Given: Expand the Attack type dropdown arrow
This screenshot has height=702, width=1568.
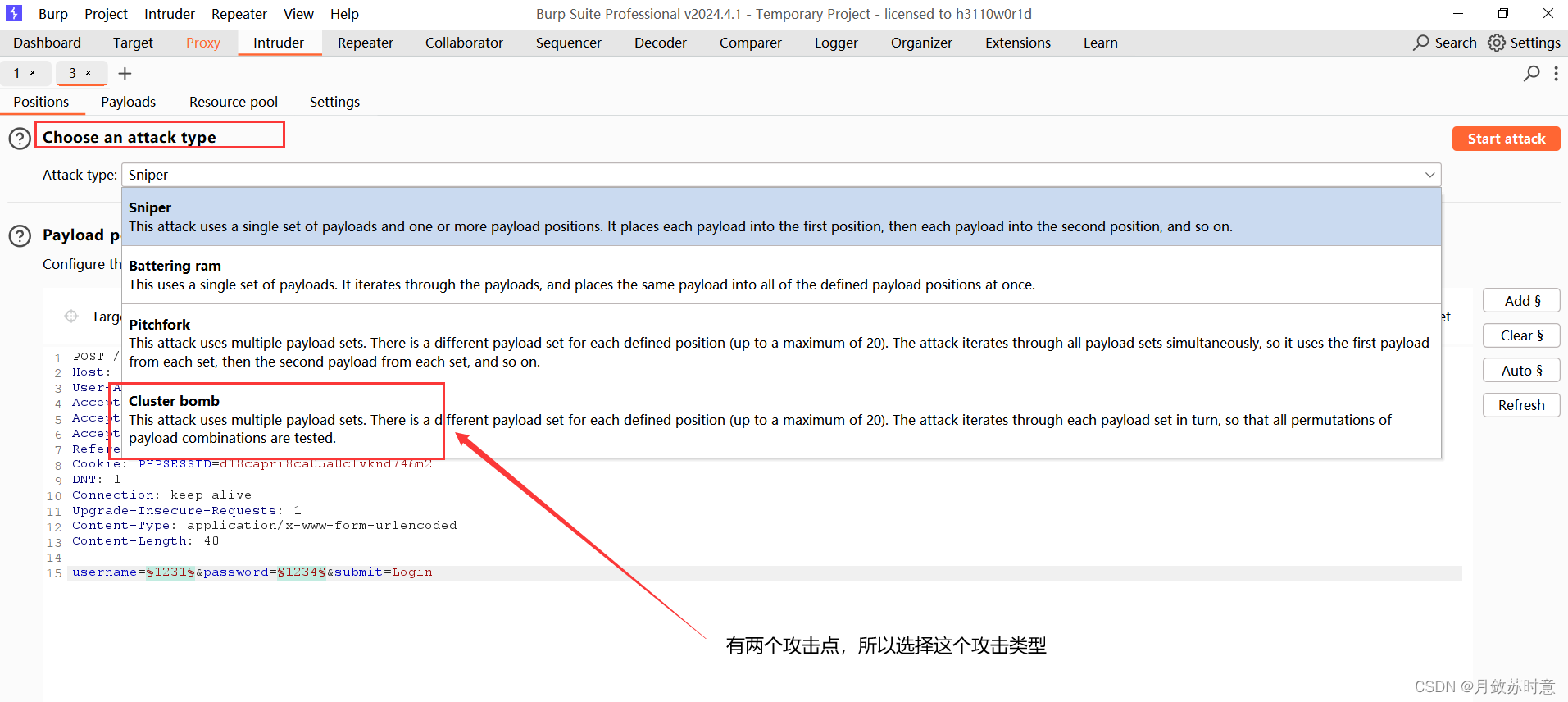Looking at the screenshot, I should (1429, 175).
